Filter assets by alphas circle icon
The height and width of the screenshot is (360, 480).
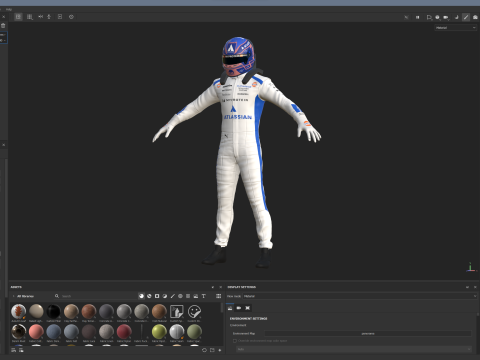[x=180, y=296]
